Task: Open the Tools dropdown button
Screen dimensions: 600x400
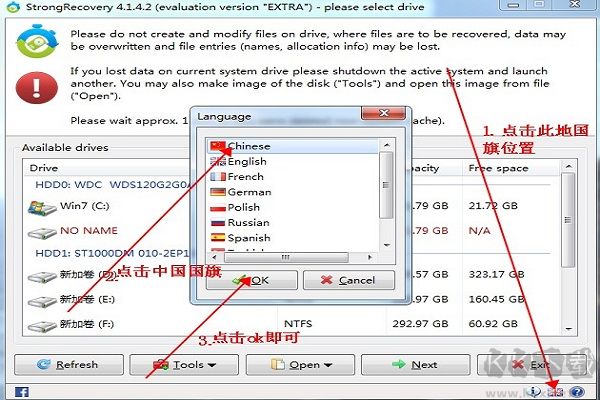Action: [x=184, y=364]
